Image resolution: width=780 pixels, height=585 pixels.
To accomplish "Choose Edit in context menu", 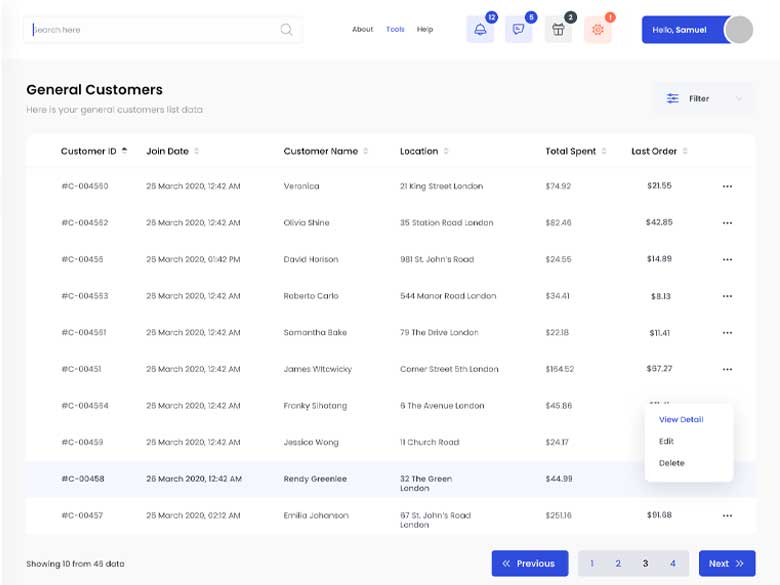I will (x=666, y=441).
